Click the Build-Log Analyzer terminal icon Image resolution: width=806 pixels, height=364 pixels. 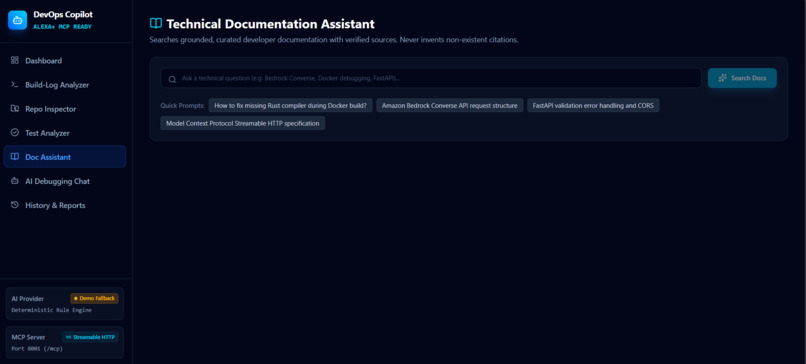15,84
